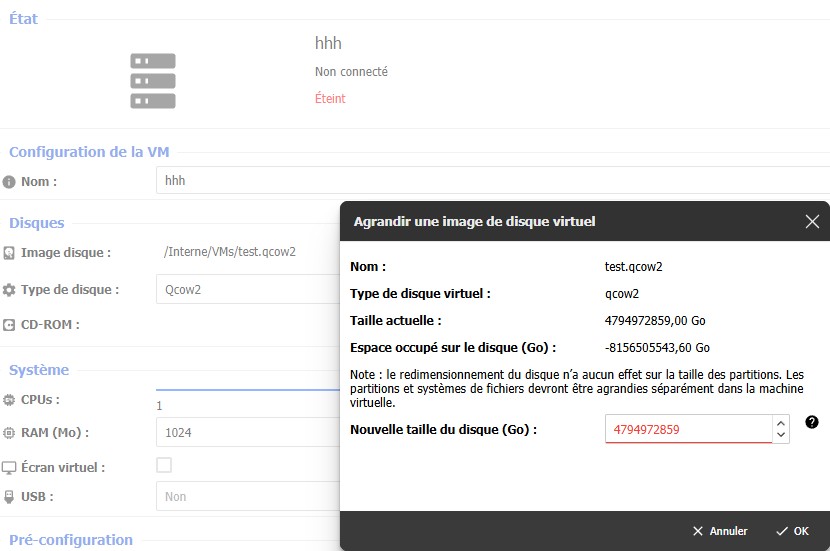Click the CD-ROM drive icon
The width and height of the screenshot is (830, 551).
pos(9,325)
